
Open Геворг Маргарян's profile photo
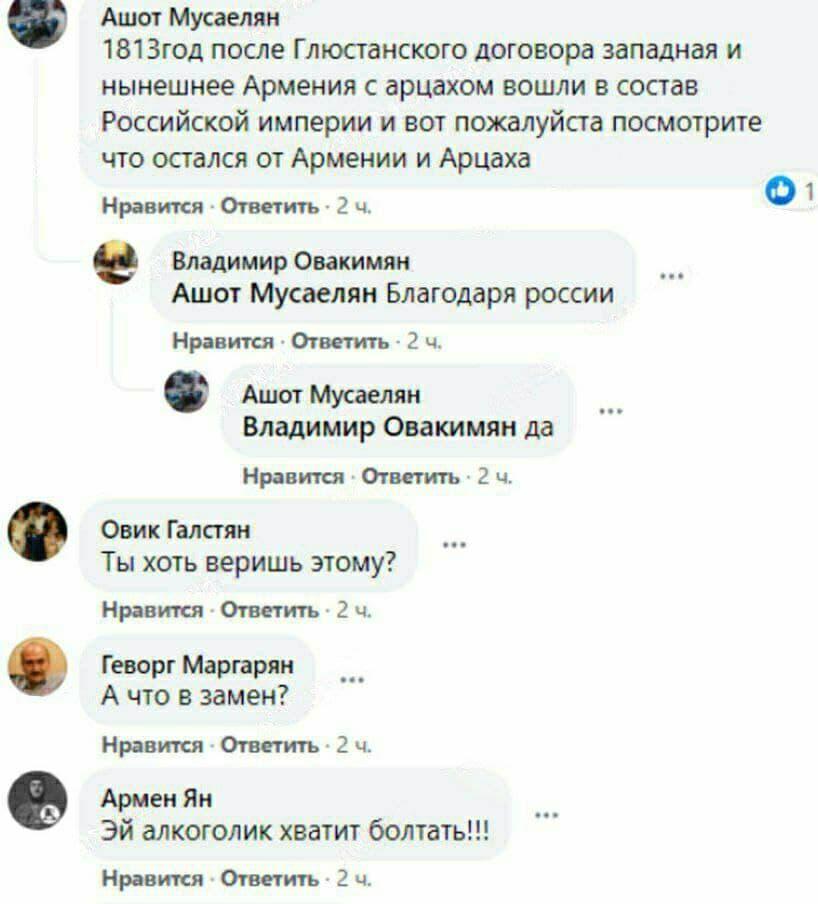37,666
